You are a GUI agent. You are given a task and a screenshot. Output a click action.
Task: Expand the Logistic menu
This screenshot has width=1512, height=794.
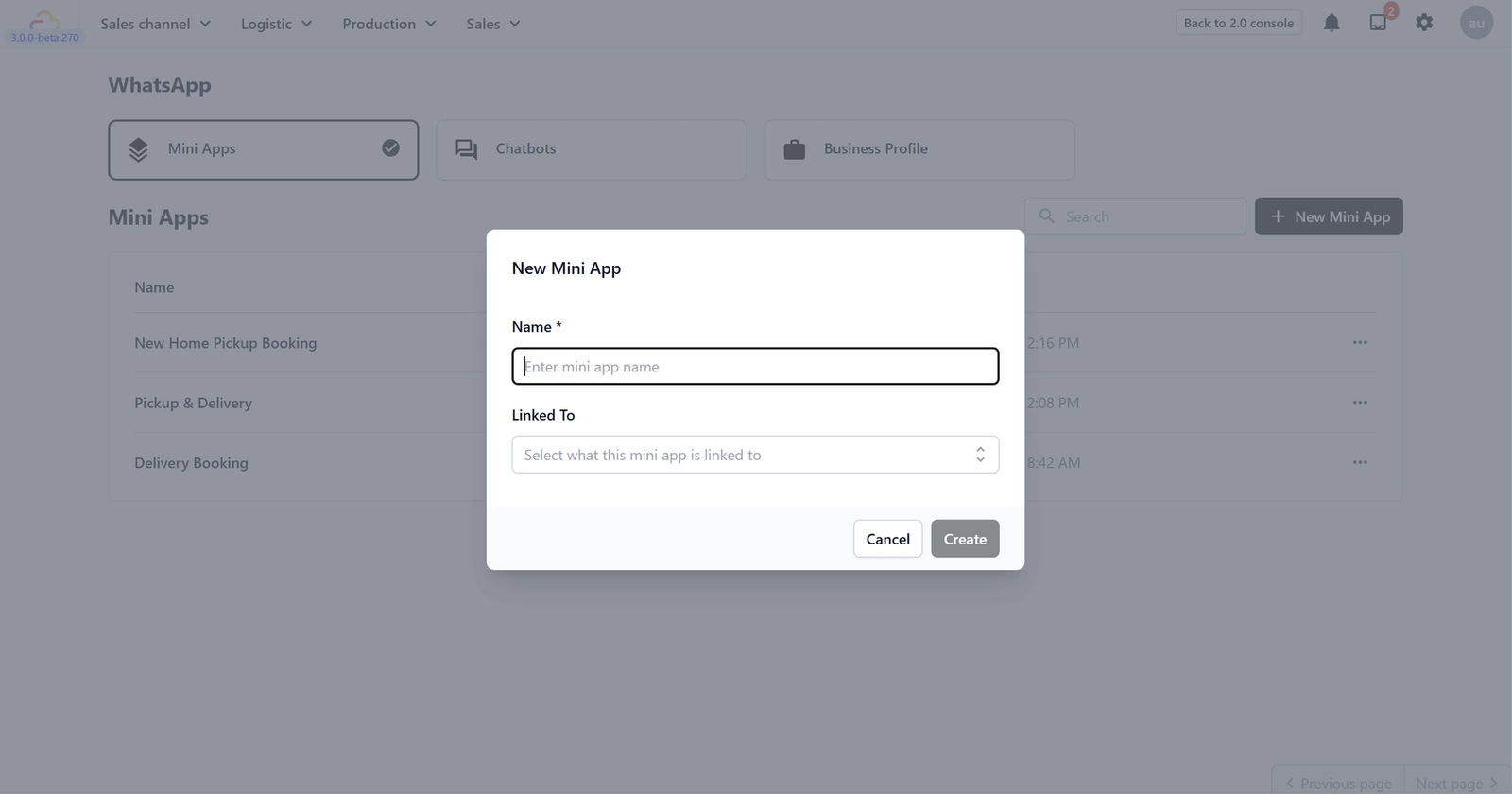click(276, 24)
